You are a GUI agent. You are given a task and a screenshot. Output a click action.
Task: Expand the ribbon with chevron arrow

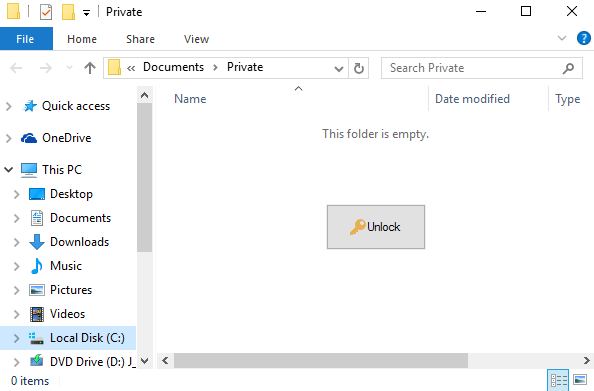click(562, 38)
